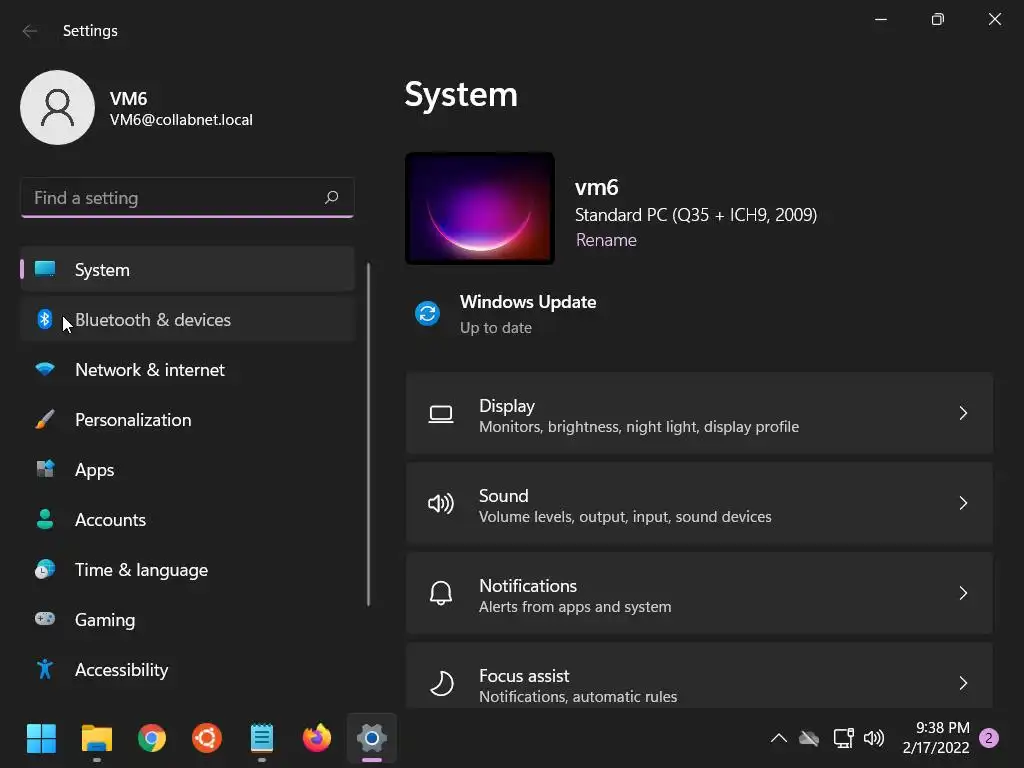Click the Network wifi icon in sidebar
This screenshot has width=1024, height=768.
(45, 369)
